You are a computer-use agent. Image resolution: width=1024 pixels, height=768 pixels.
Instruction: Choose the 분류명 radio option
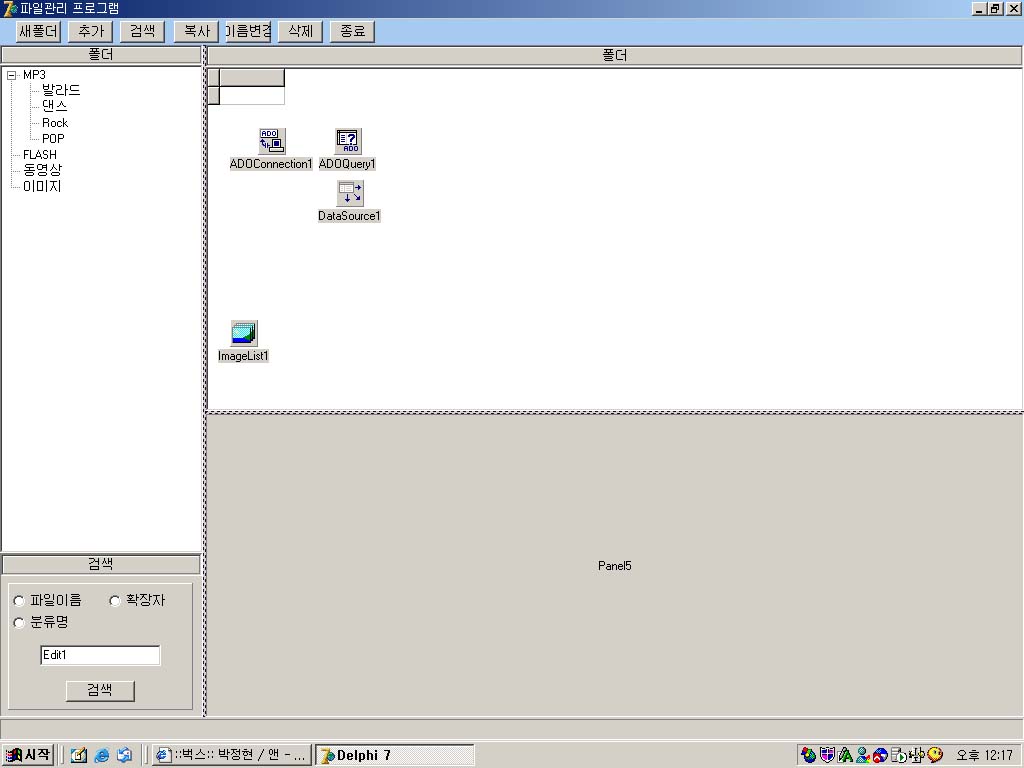coord(19,623)
